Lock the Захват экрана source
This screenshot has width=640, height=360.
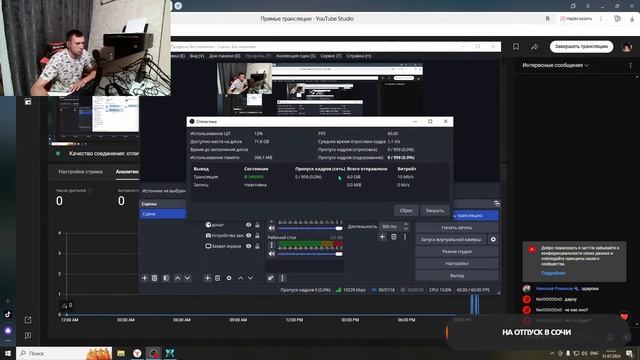tap(257, 246)
